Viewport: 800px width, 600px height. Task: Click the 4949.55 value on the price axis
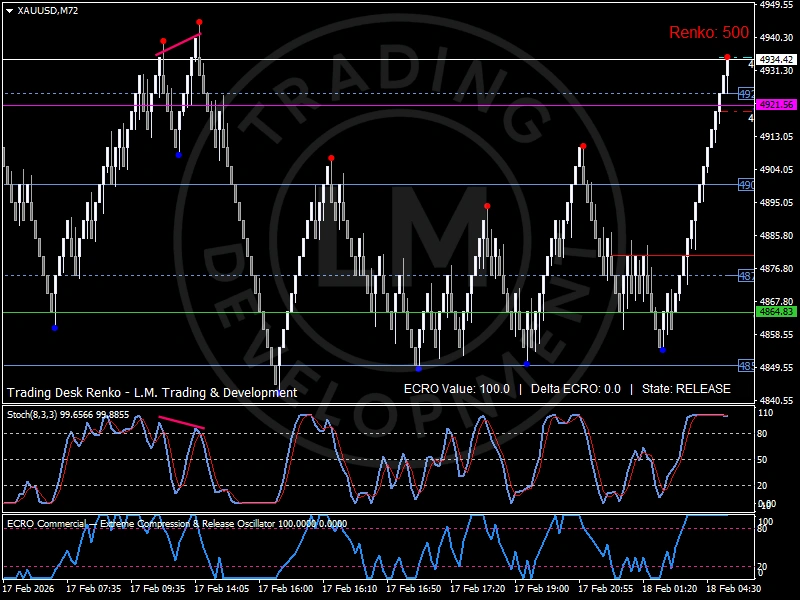click(x=776, y=5)
